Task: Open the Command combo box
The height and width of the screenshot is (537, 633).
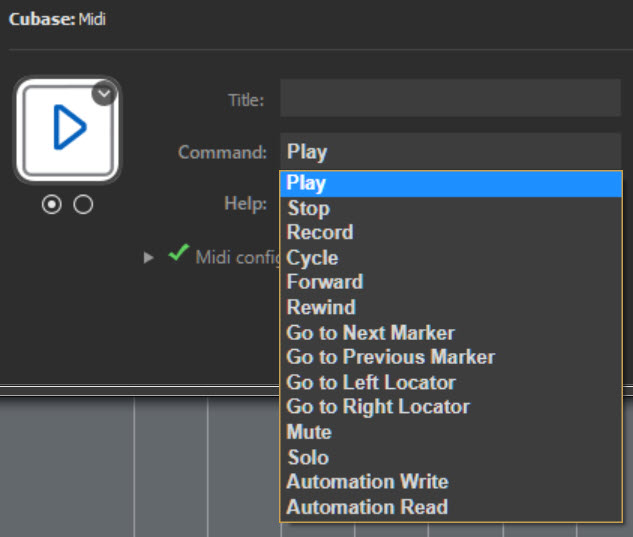Action: pos(450,152)
